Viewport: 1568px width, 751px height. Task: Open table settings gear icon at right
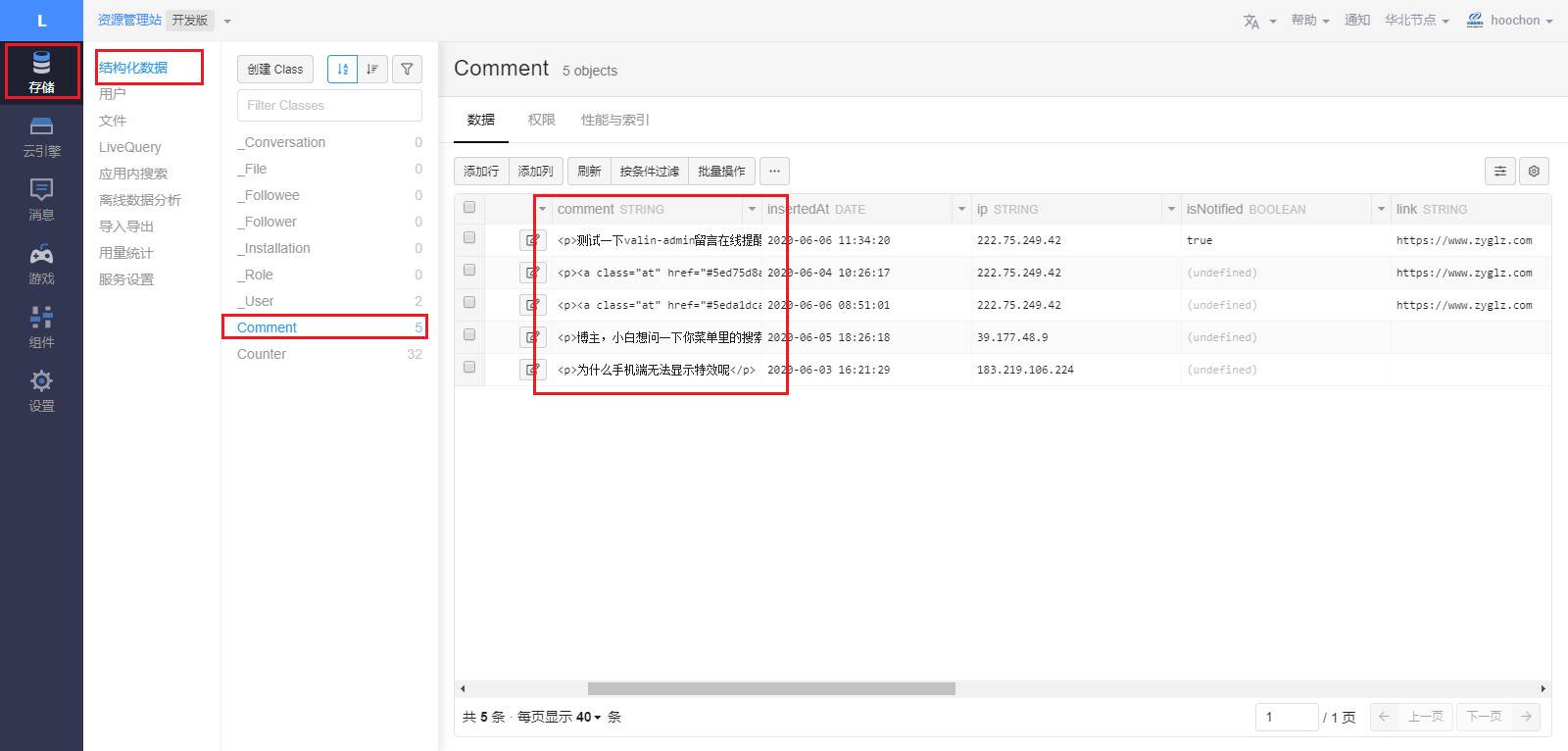pos(1534,171)
